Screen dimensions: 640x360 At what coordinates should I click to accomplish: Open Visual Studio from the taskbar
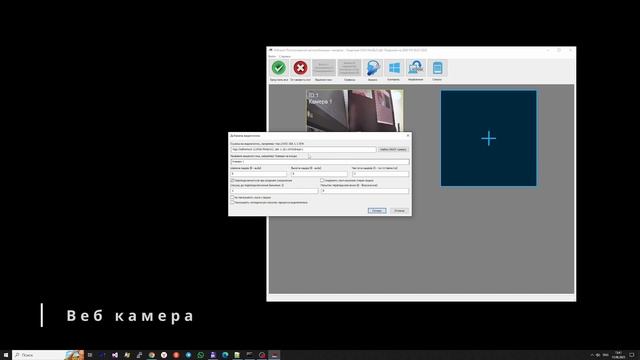click(x=115, y=355)
